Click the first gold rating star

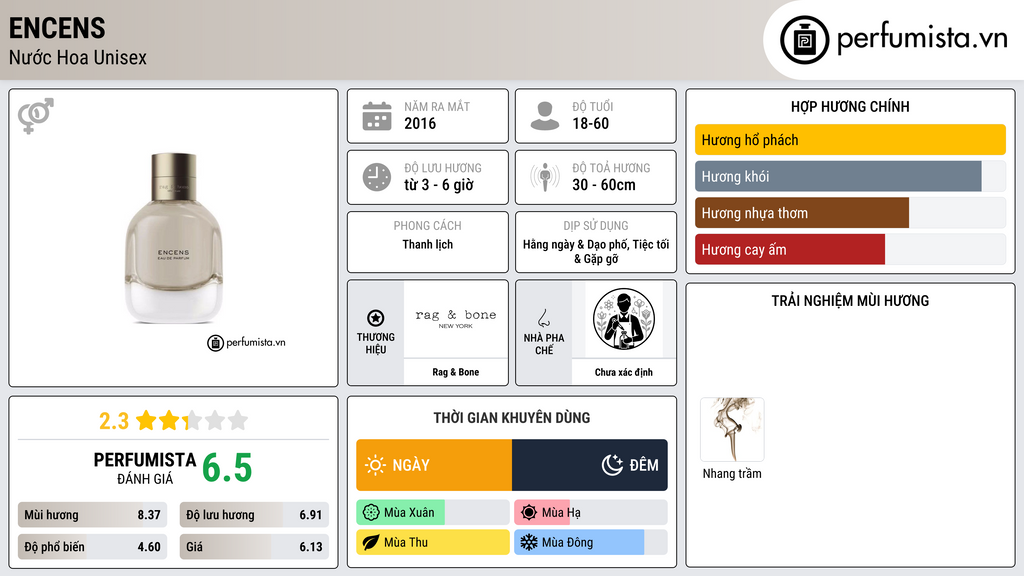click(x=146, y=420)
